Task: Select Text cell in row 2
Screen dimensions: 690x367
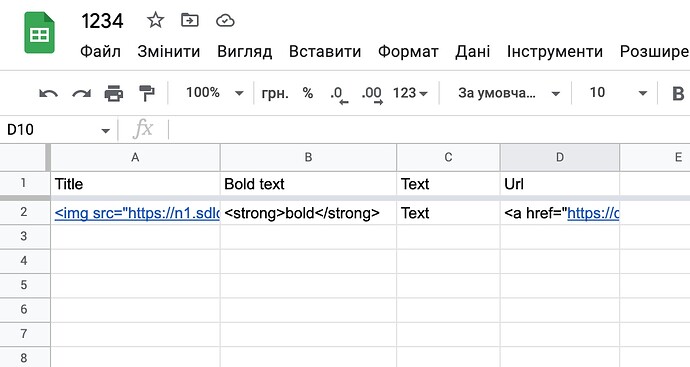Action: click(448, 213)
